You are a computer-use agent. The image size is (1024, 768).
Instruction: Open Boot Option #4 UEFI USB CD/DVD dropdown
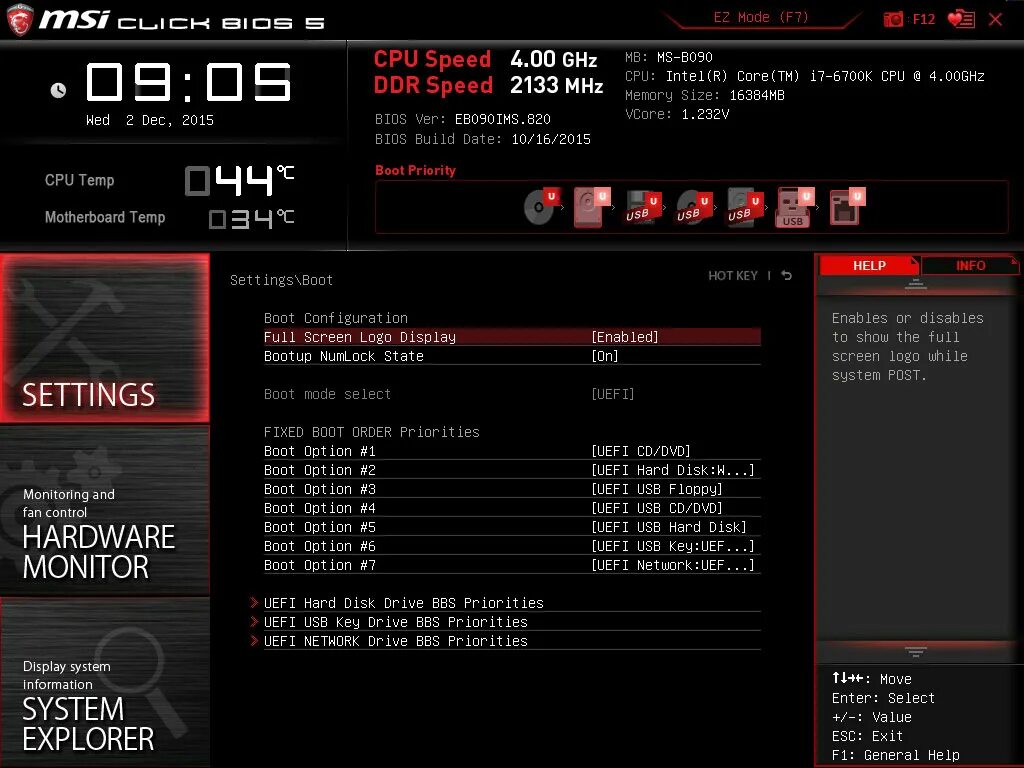coord(656,508)
